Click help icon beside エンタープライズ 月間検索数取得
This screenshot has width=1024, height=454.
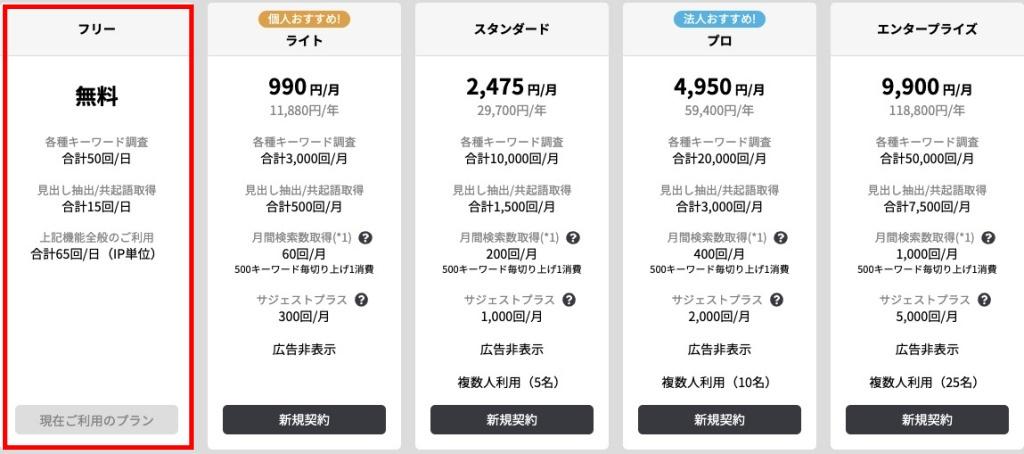pos(988,238)
